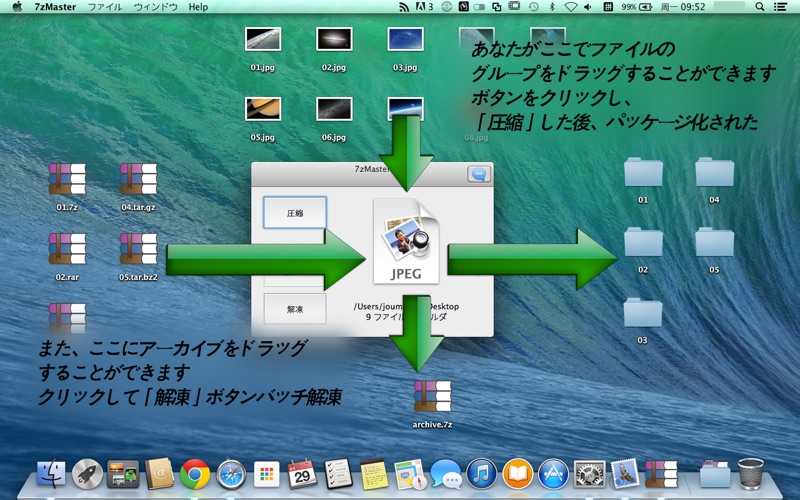The image size is (800, 500).
Task: Launch Safari from the Dock
Action: (x=231, y=474)
